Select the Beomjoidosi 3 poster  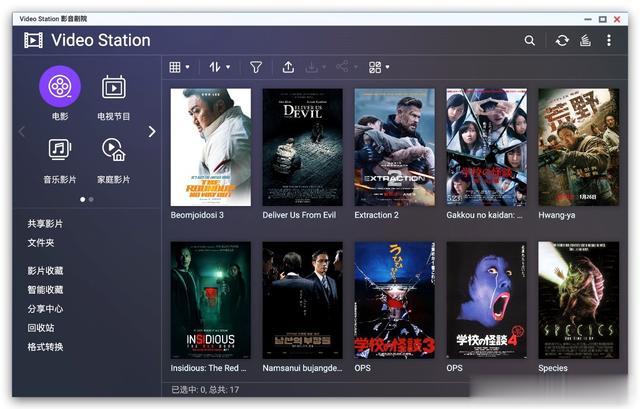pos(211,147)
